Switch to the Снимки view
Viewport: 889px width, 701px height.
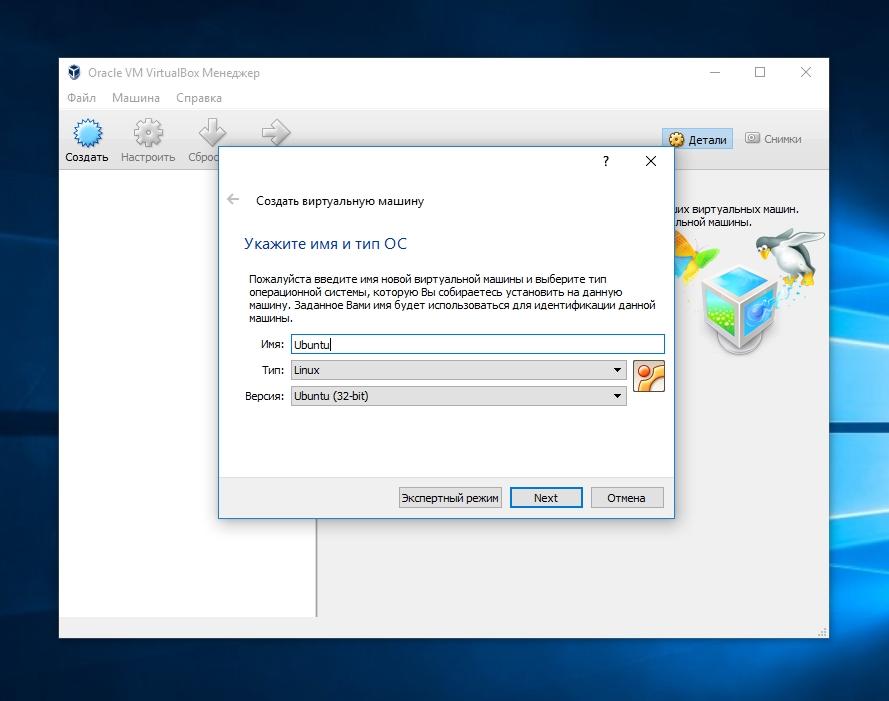[x=773, y=139]
